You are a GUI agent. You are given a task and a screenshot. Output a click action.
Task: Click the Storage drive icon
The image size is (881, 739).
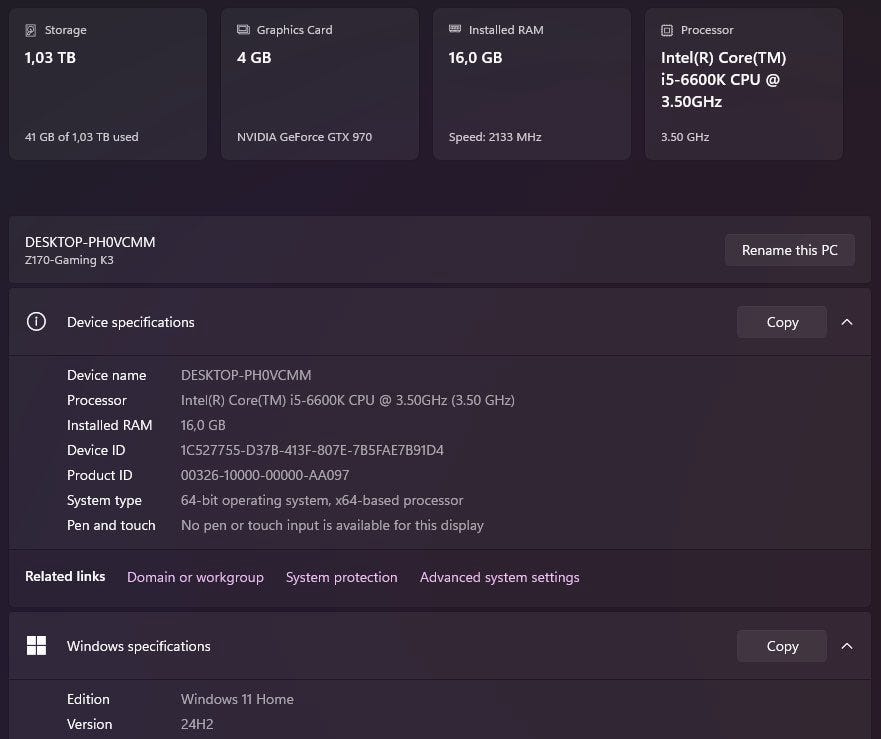click(x=31, y=31)
